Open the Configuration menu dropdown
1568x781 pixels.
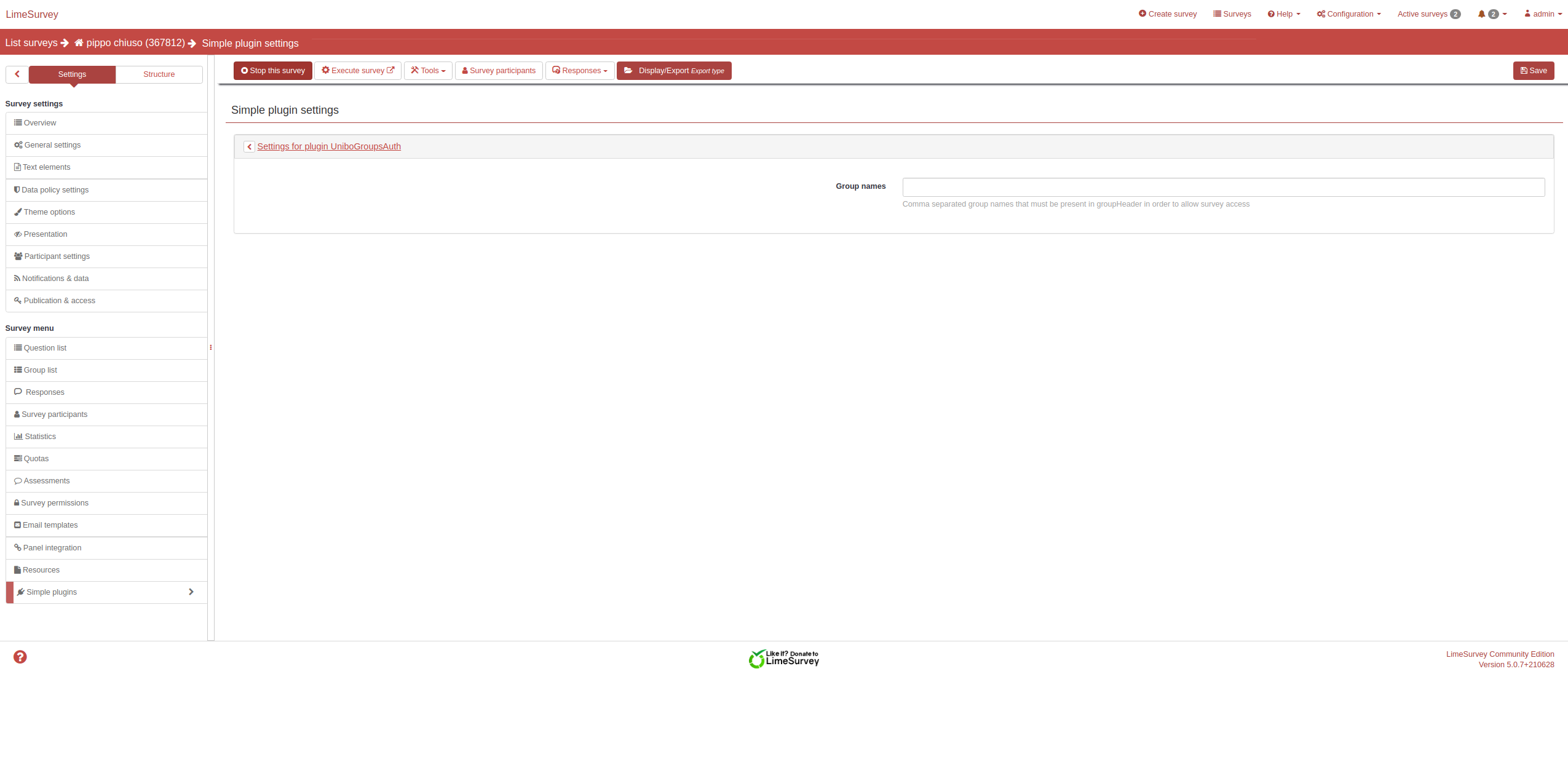pos(1348,14)
